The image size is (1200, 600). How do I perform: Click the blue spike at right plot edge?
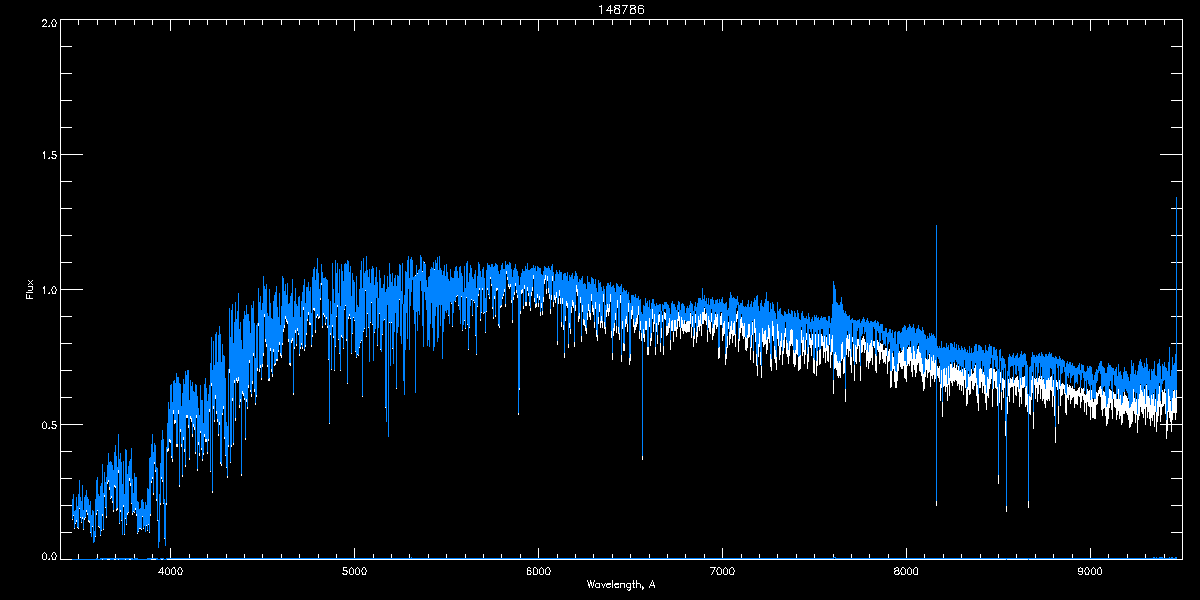1177,260
